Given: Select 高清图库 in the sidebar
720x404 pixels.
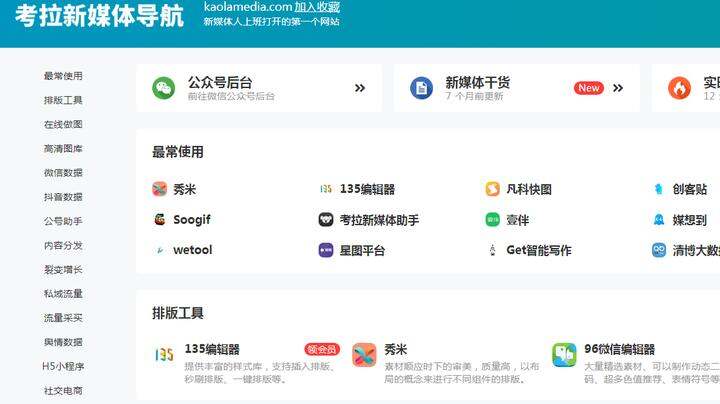Looking at the screenshot, I should (63, 149).
